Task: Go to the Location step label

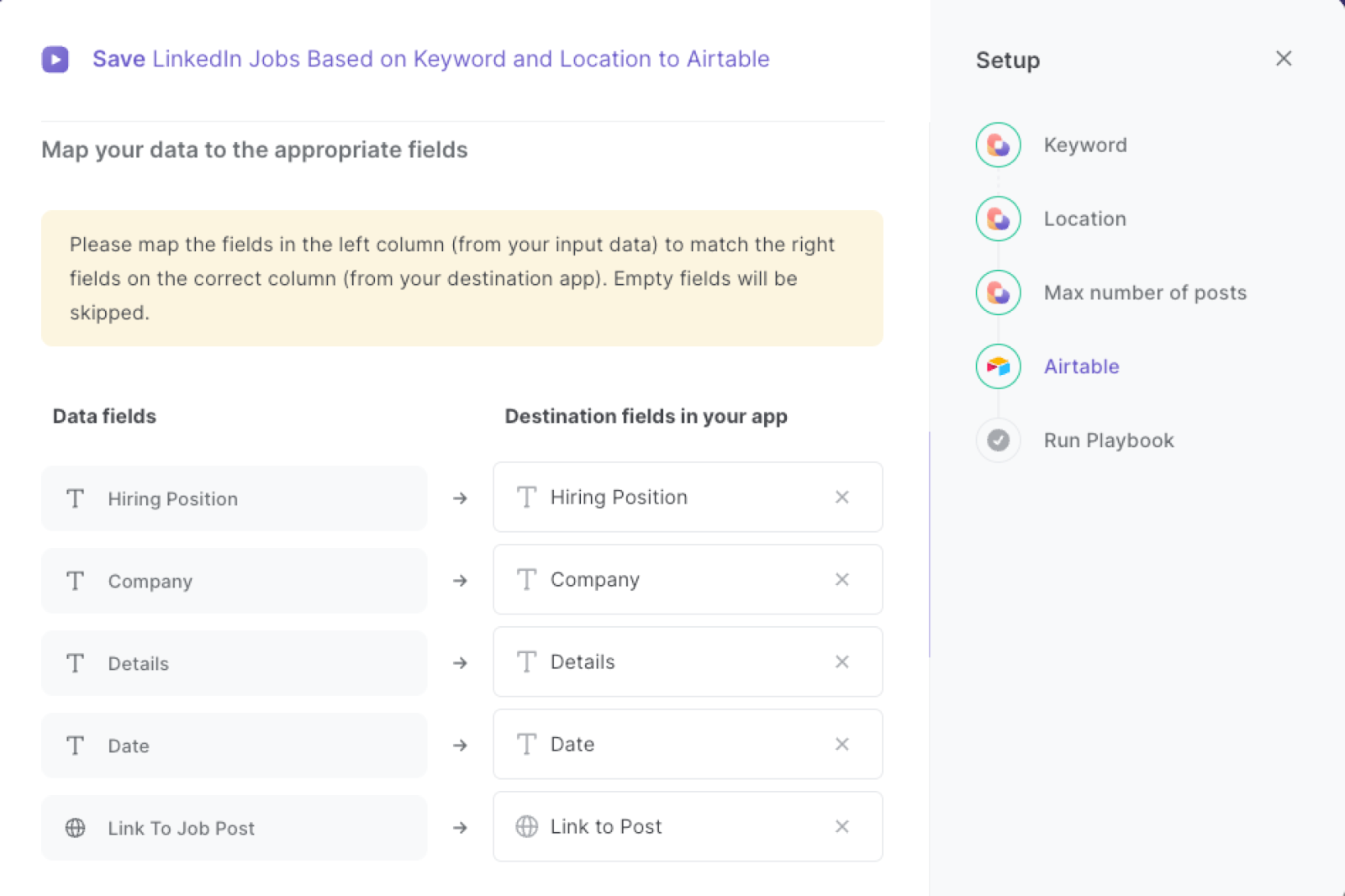Action: tap(1084, 219)
